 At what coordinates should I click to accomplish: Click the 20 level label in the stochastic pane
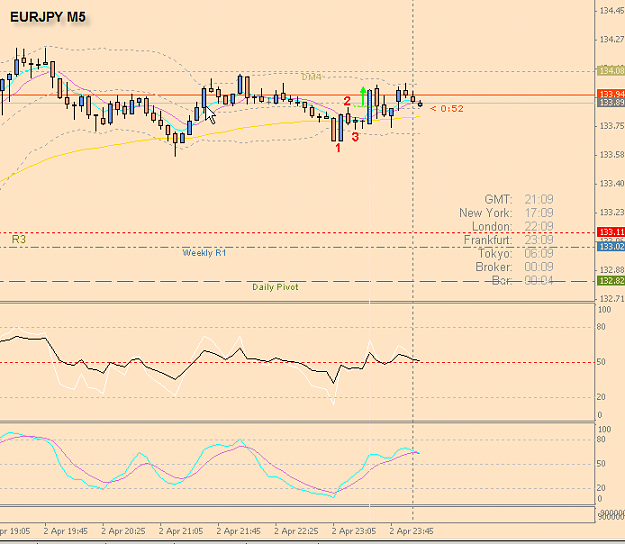tap(601, 488)
